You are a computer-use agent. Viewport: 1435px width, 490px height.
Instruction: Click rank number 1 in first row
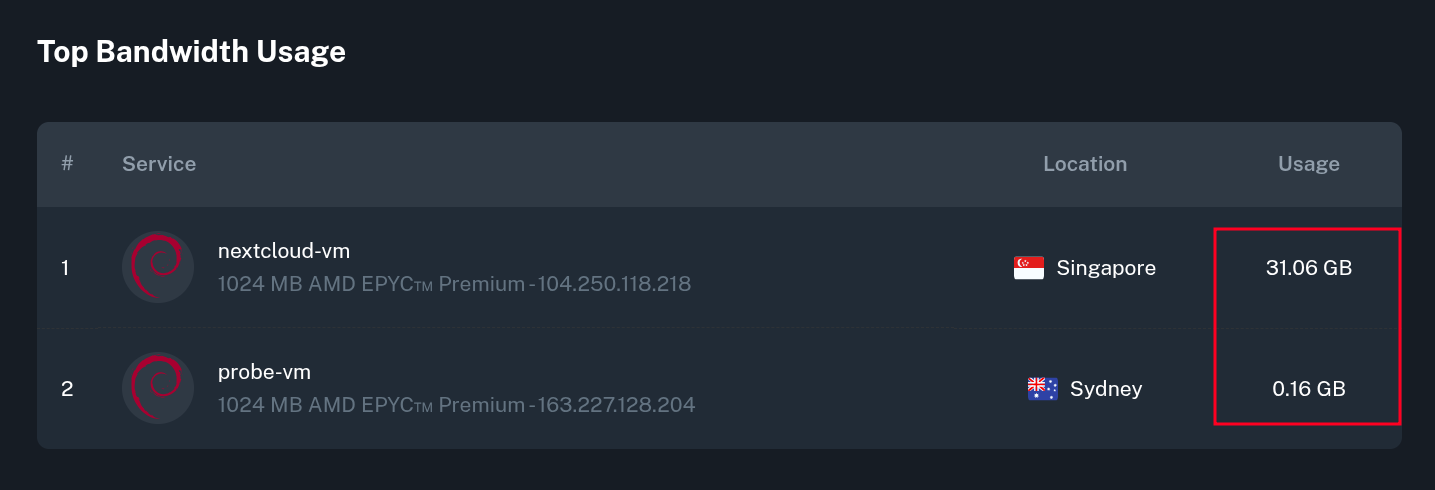[x=66, y=268]
